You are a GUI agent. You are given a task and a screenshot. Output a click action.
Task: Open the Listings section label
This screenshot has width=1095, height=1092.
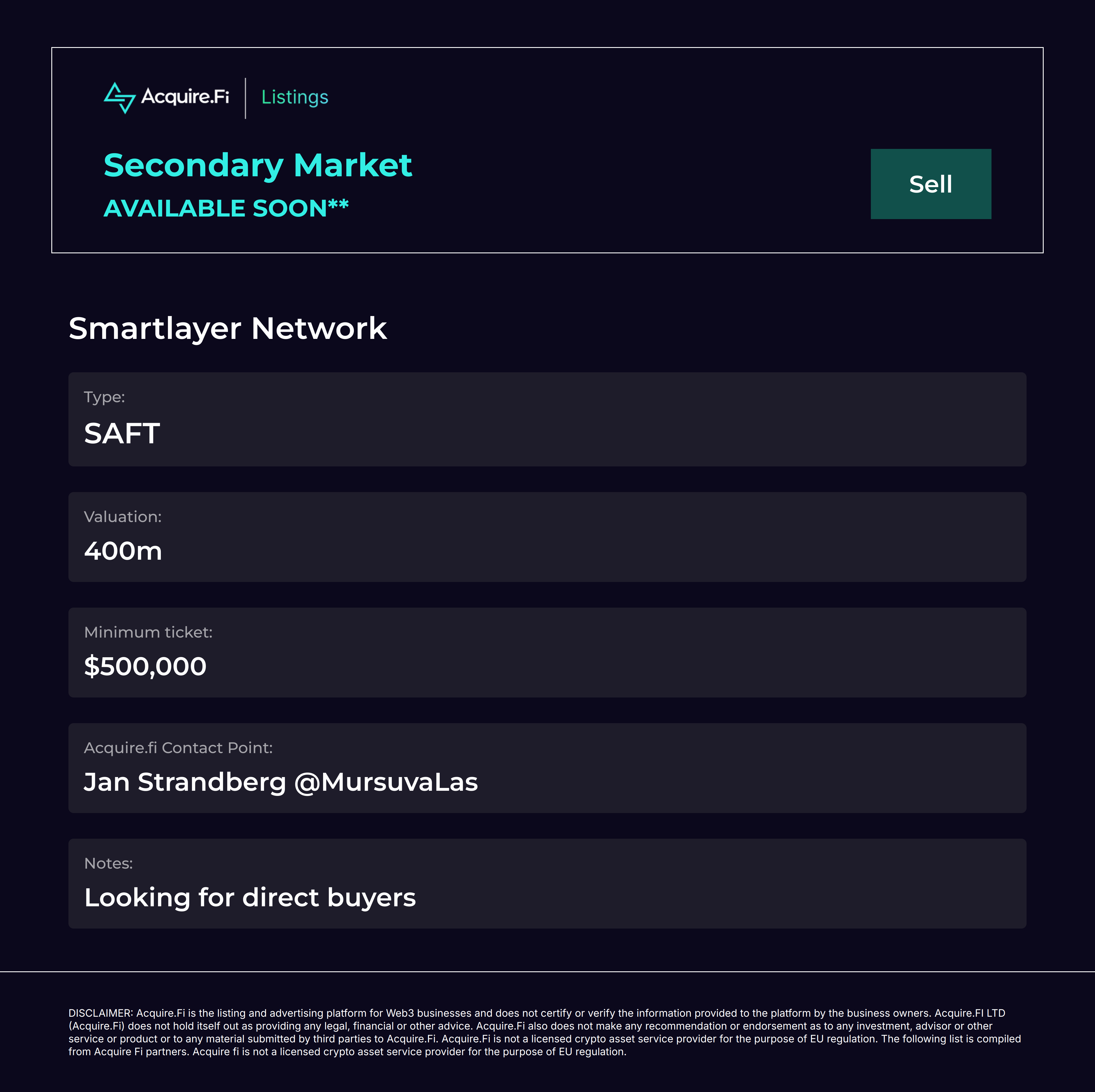[x=295, y=98]
